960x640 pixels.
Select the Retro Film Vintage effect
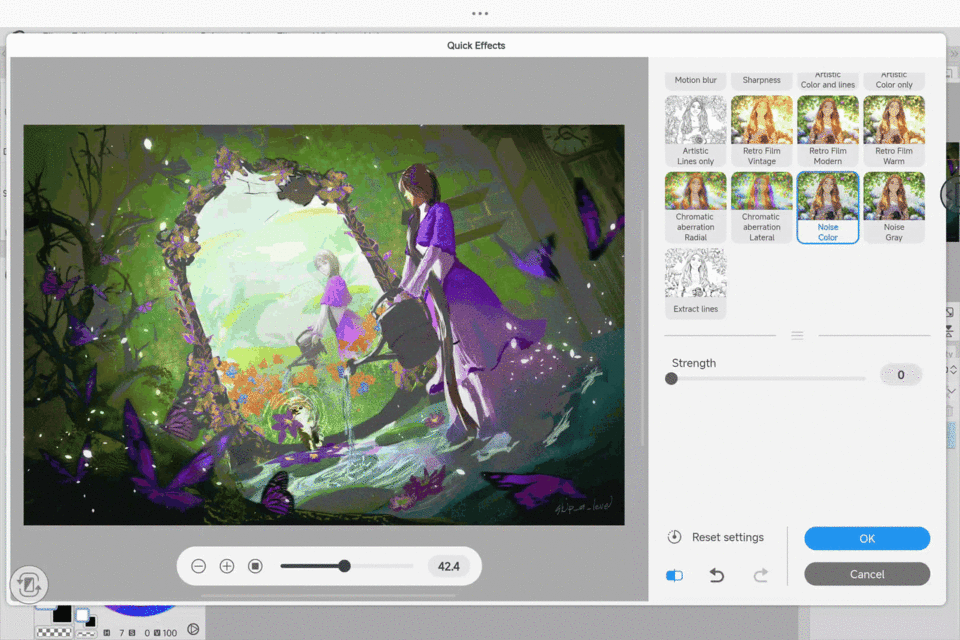(x=761, y=130)
